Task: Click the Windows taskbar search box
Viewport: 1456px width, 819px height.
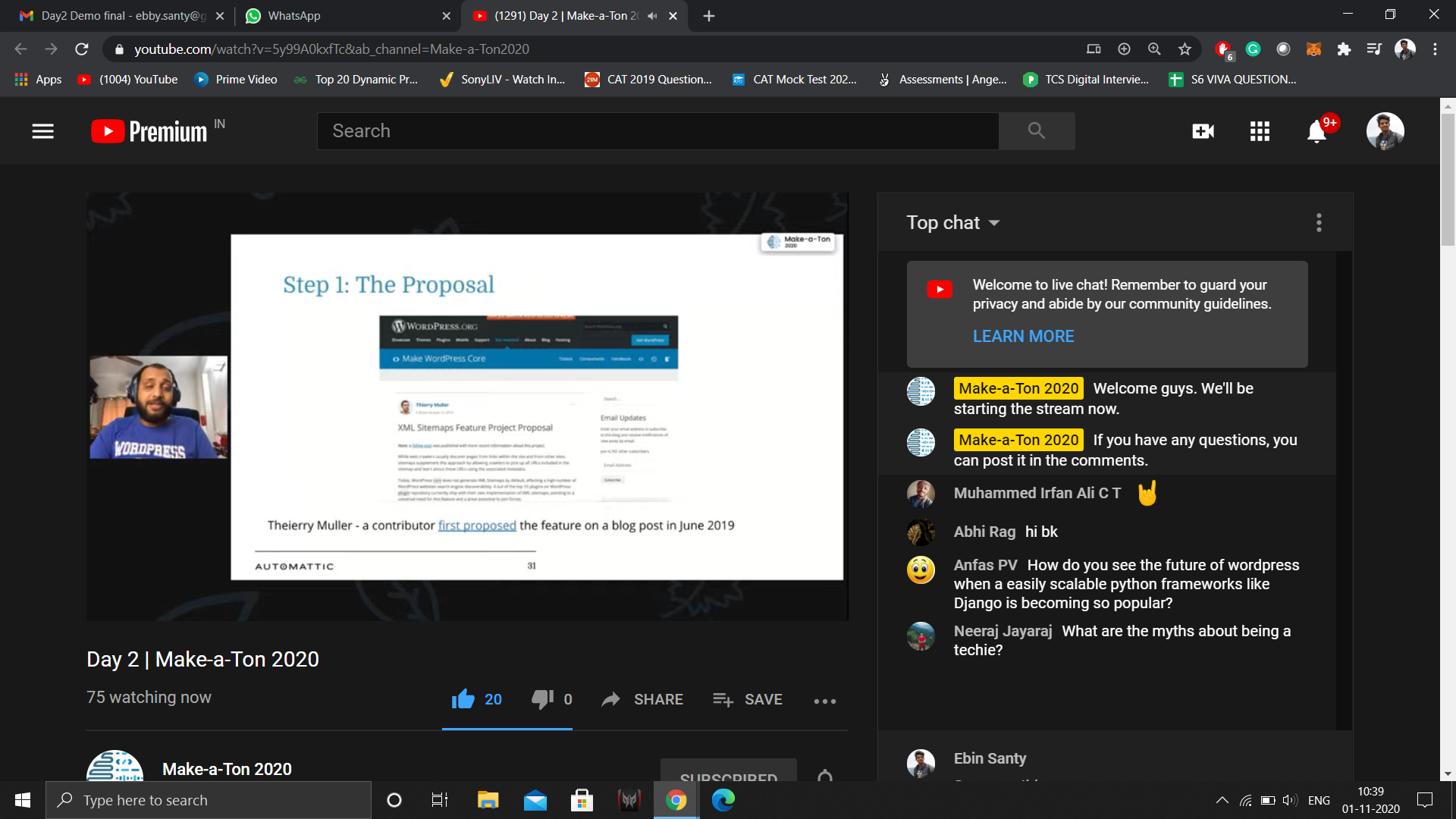Action: pos(209,800)
